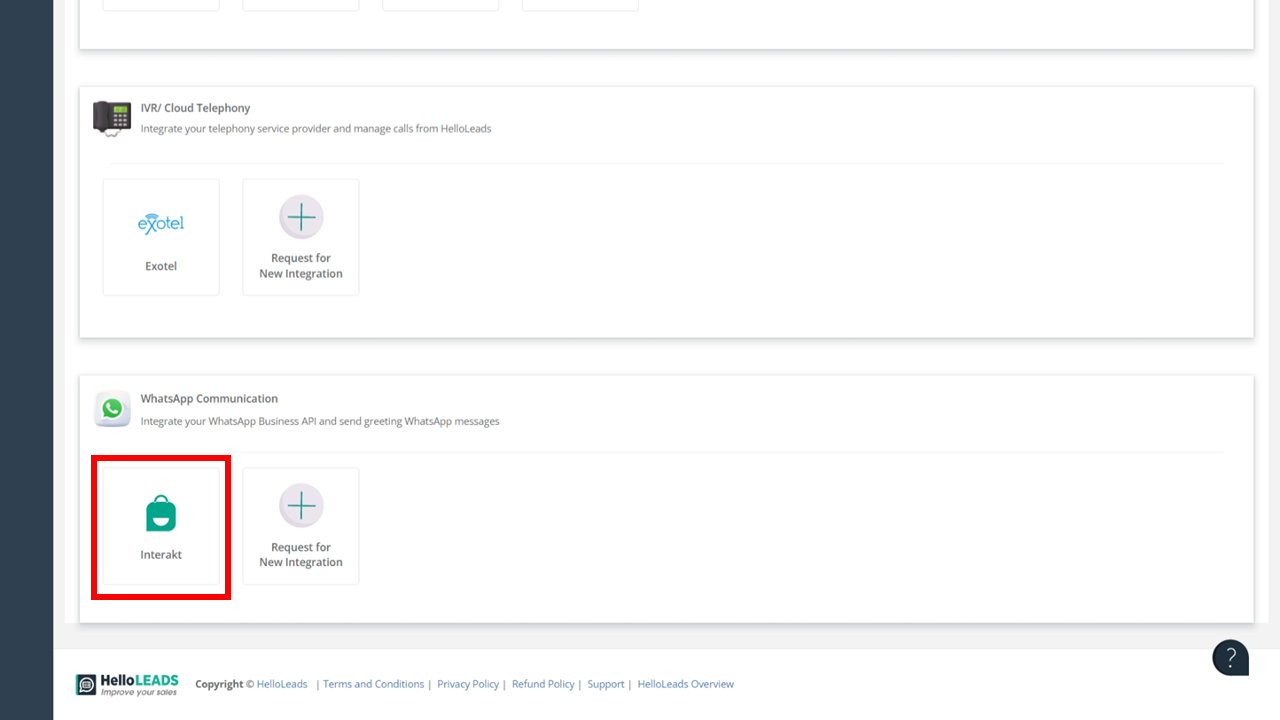Viewport: 1280px width, 720px height.
Task: Request new integration in the WhatsApp Communication section
Action: (x=301, y=526)
